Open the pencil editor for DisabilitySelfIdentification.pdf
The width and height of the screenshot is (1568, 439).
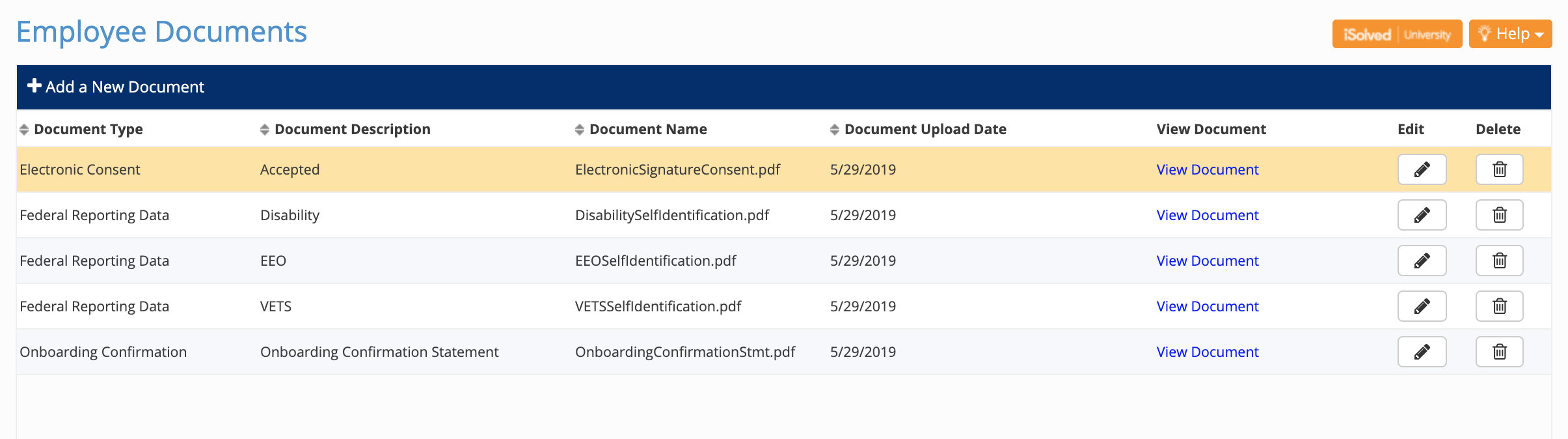click(x=1422, y=214)
